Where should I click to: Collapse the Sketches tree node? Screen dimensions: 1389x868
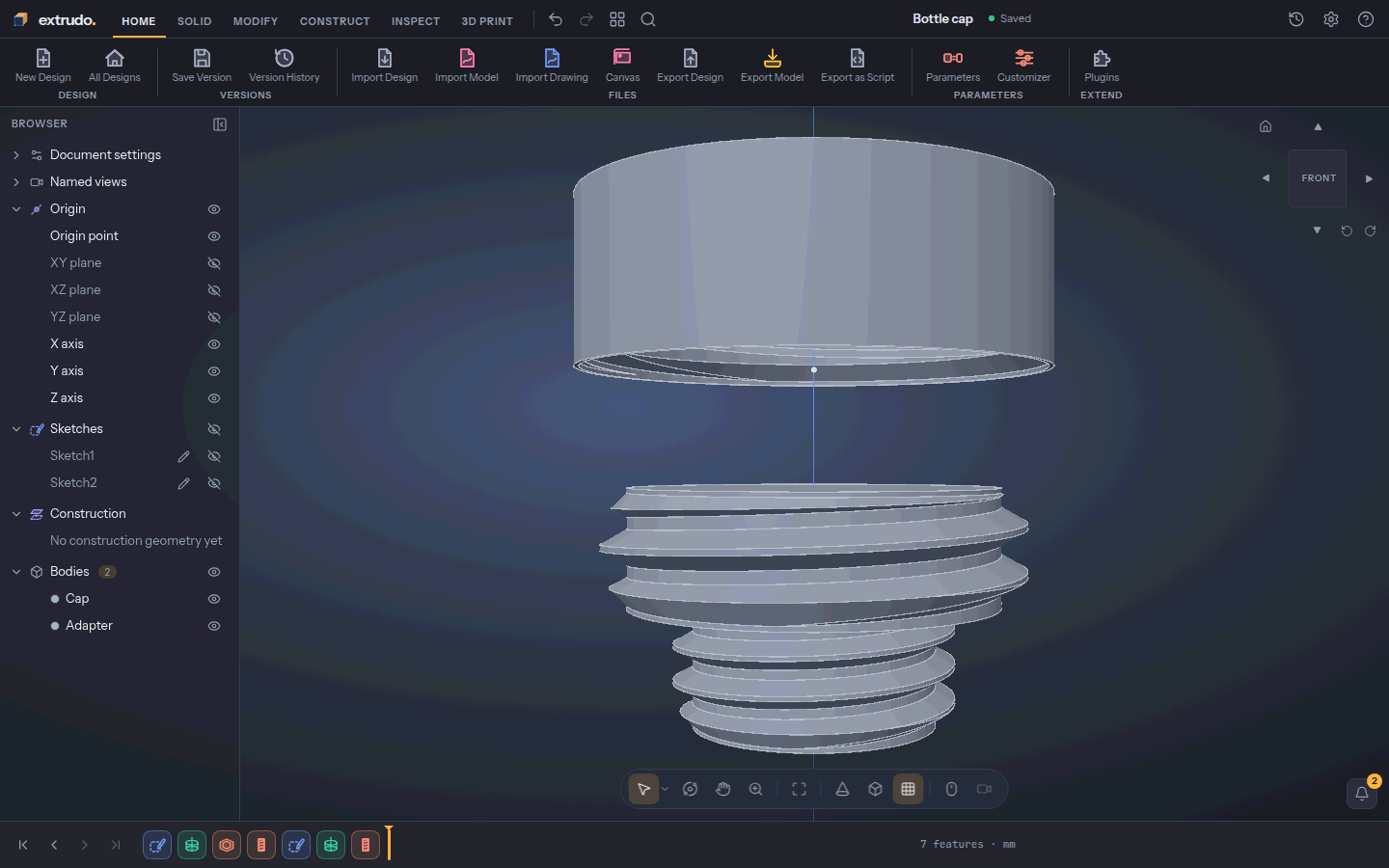(16, 429)
